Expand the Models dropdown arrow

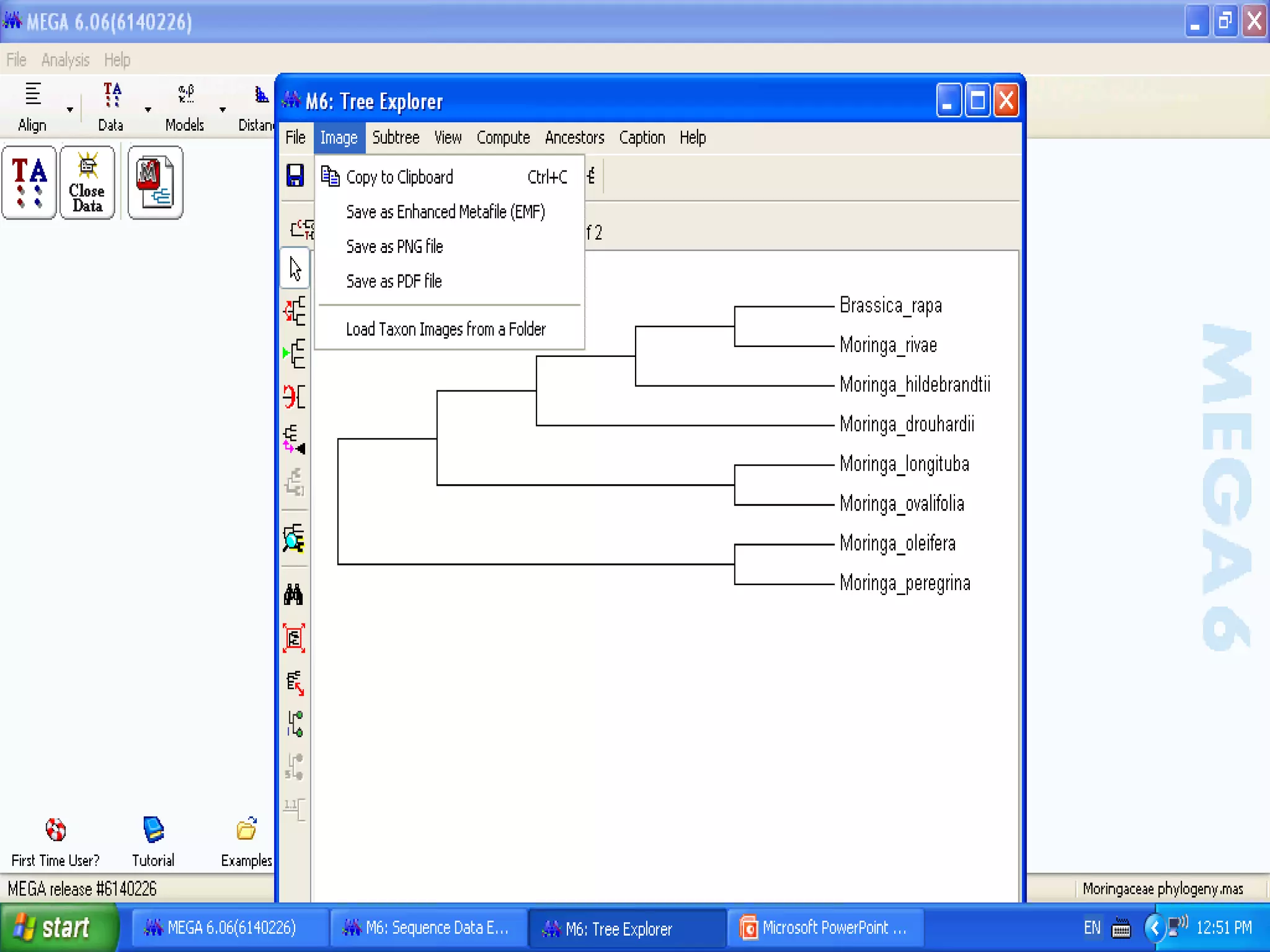223,110
